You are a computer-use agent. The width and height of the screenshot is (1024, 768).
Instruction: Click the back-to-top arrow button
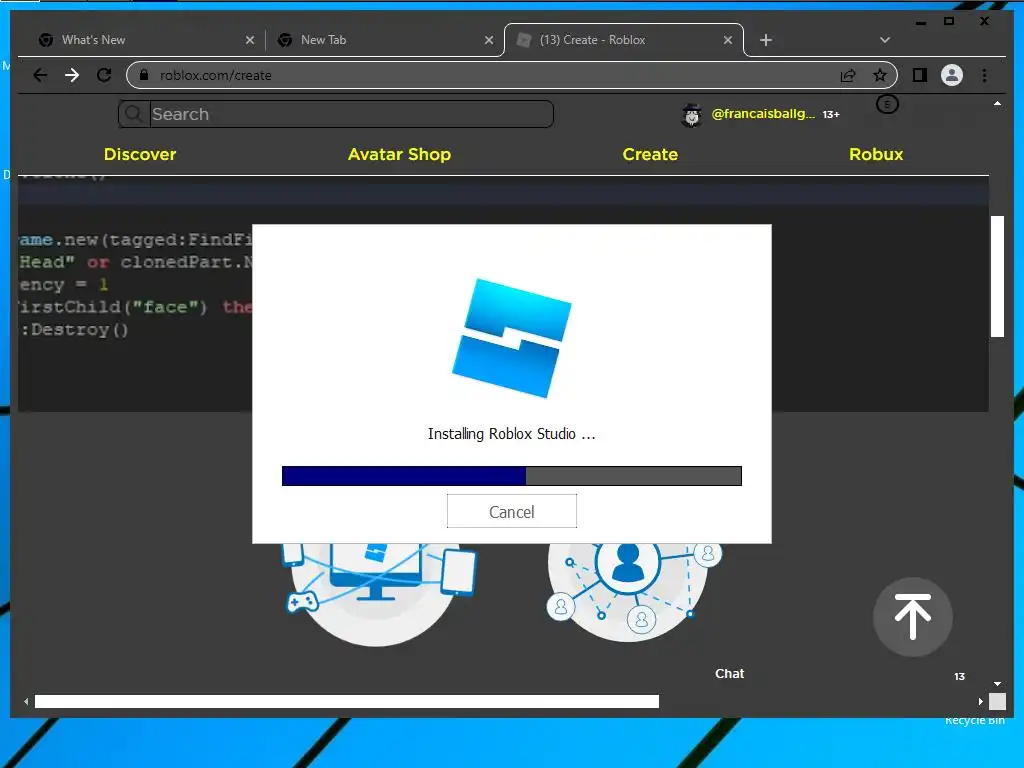912,616
